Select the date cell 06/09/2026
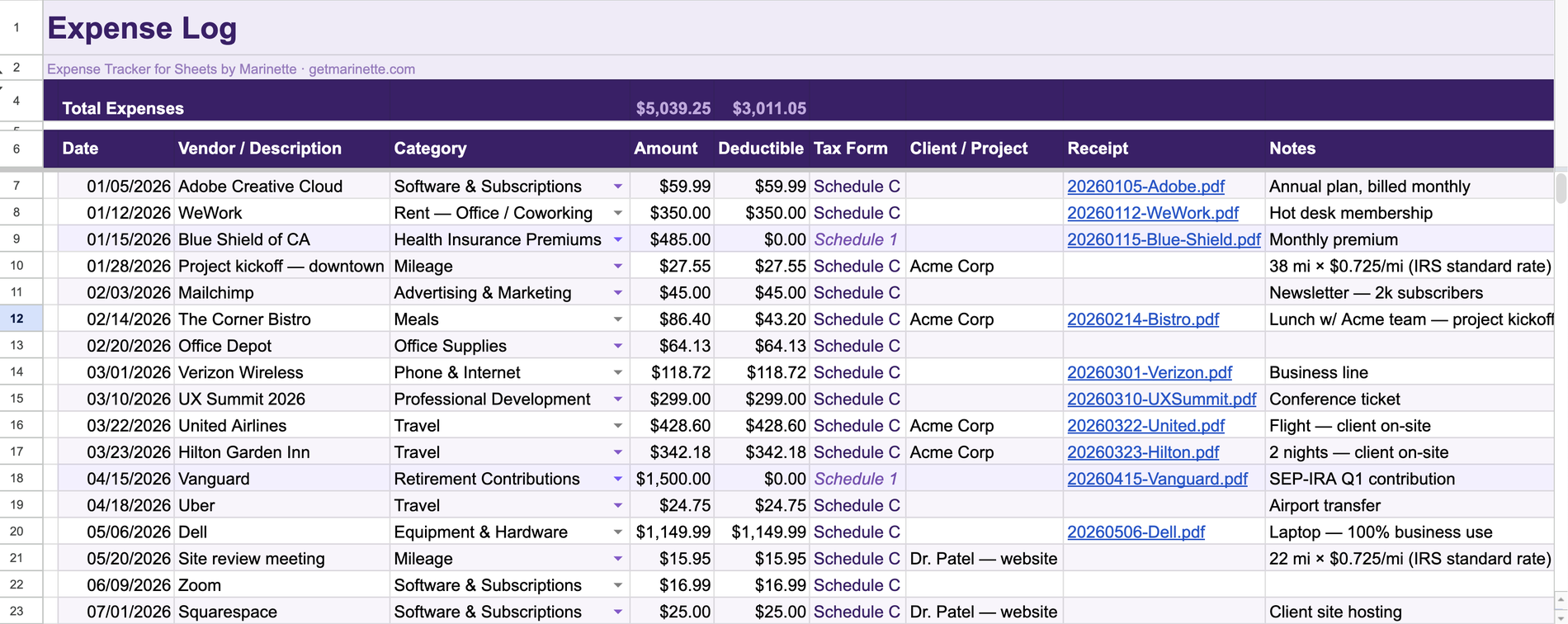The width and height of the screenshot is (1568, 624). pos(116,585)
